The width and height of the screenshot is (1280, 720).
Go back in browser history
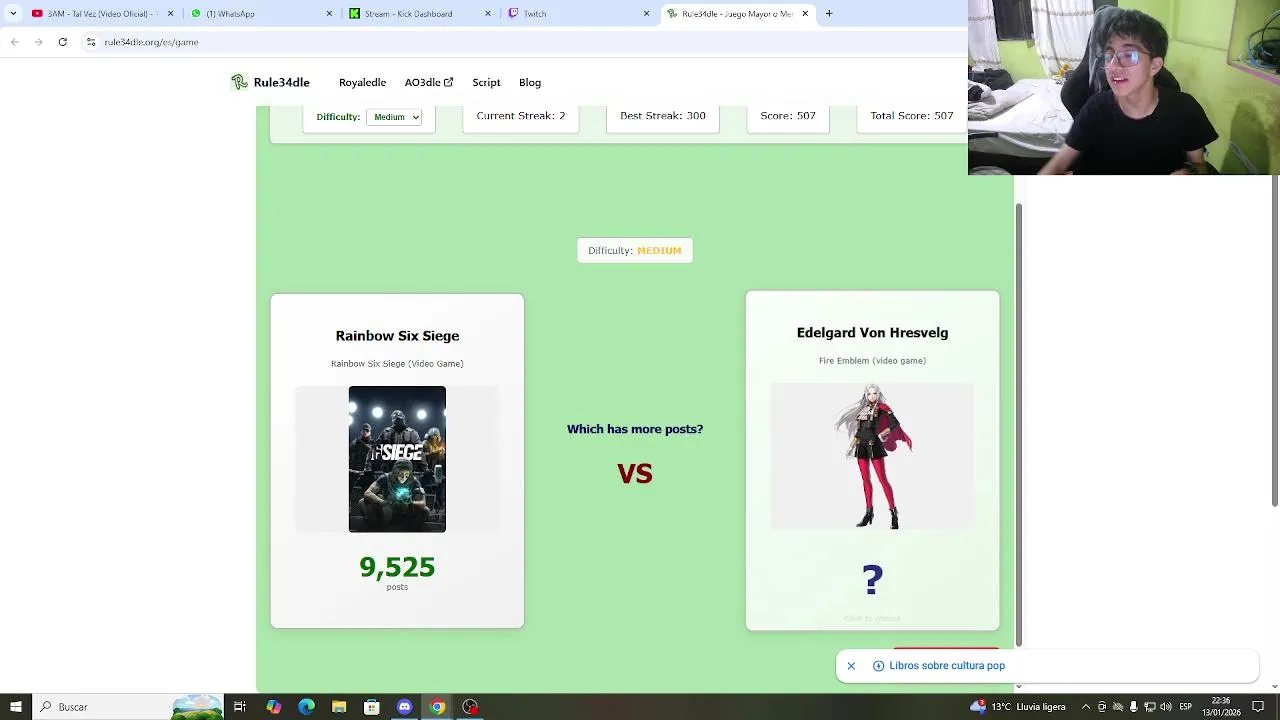15,42
